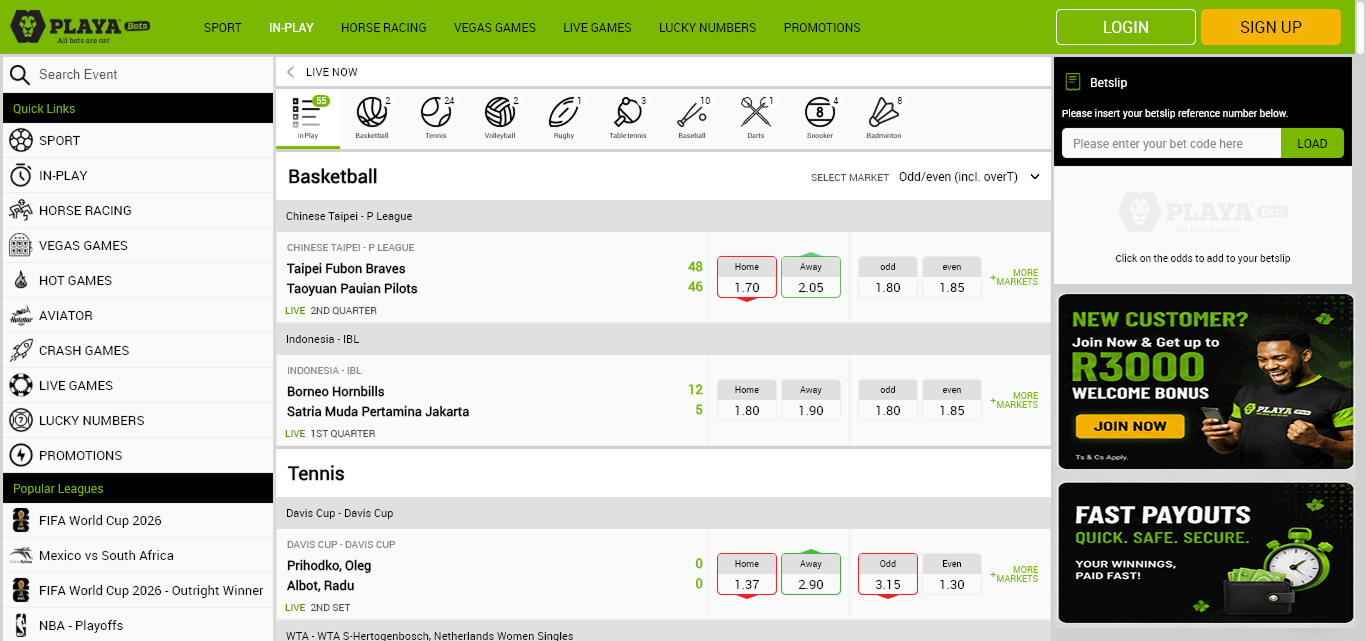Select Away 2.05 odds for Taoyuan Pilots
The width and height of the screenshot is (1366, 641).
811,277
